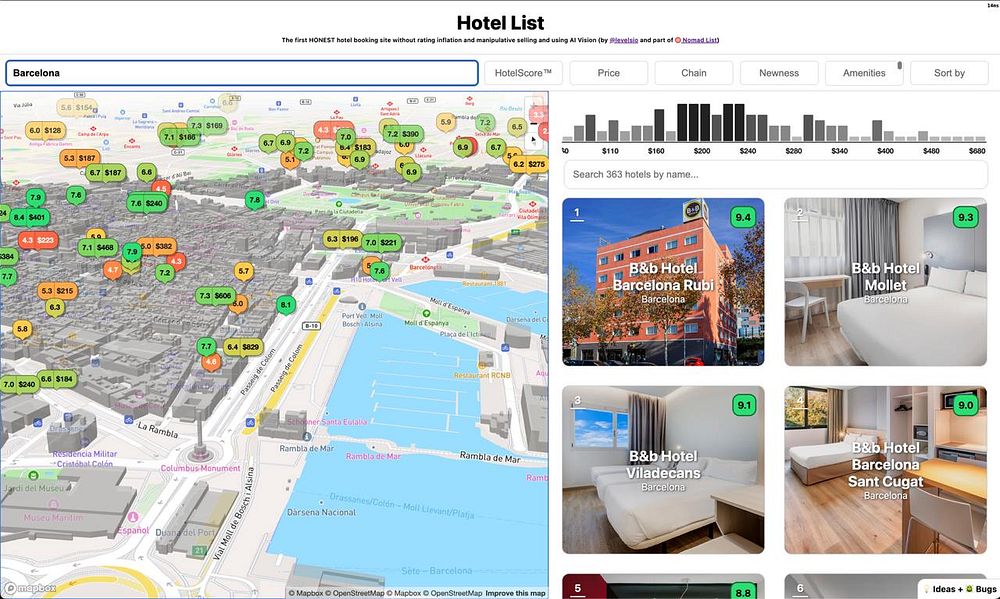Open B&b Hotel Barcelona Sant Cugat card
The height and width of the screenshot is (599, 1000).
click(x=885, y=470)
